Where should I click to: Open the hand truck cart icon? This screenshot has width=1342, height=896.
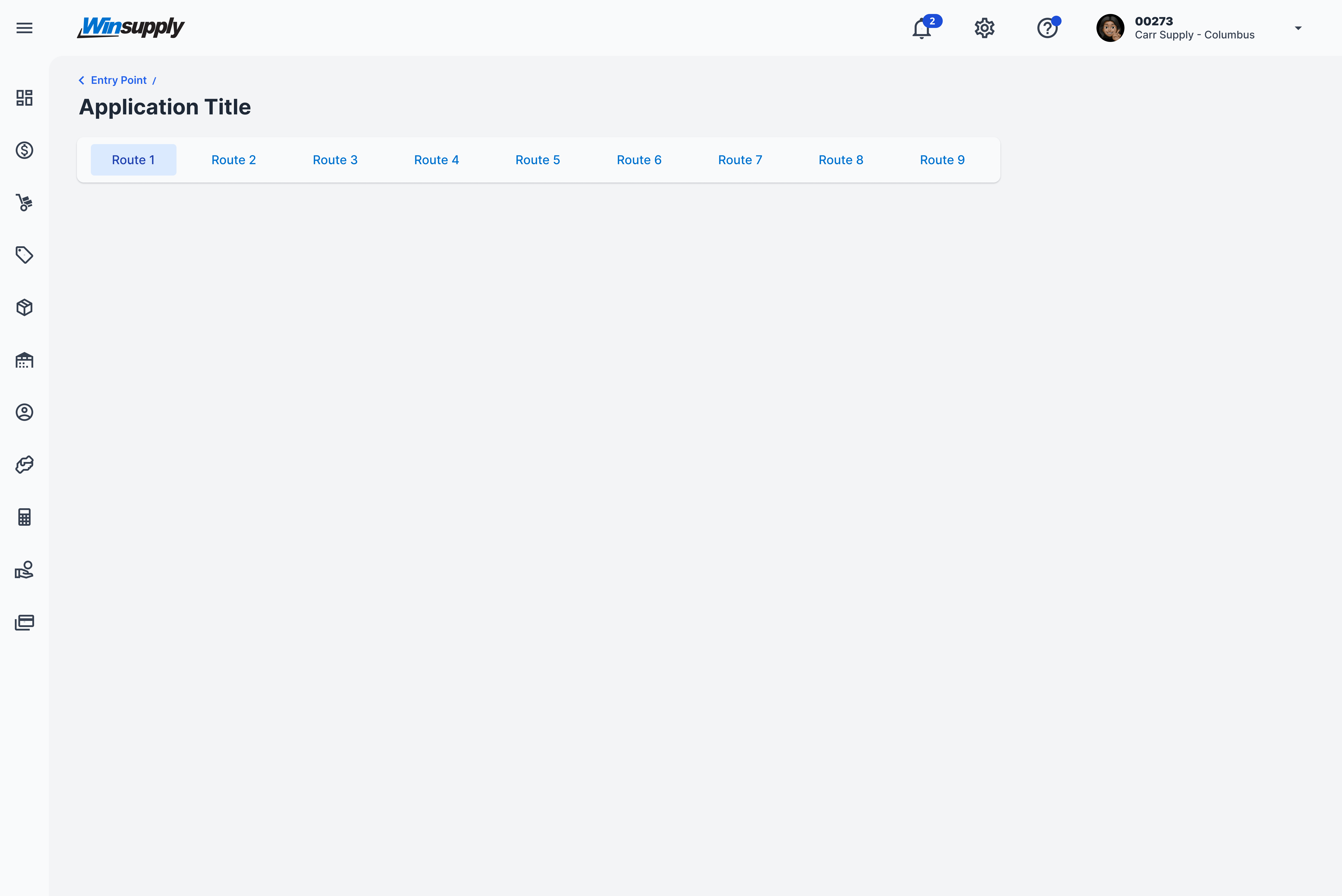click(x=24, y=202)
